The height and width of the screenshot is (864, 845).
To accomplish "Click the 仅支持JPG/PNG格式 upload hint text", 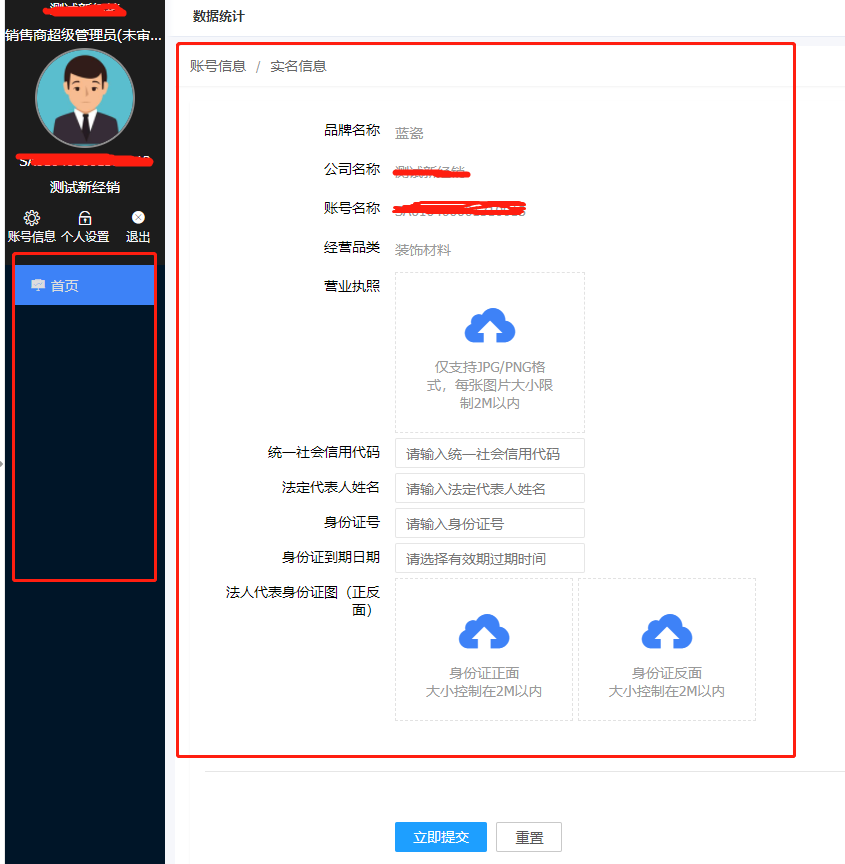I will (x=490, y=385).
